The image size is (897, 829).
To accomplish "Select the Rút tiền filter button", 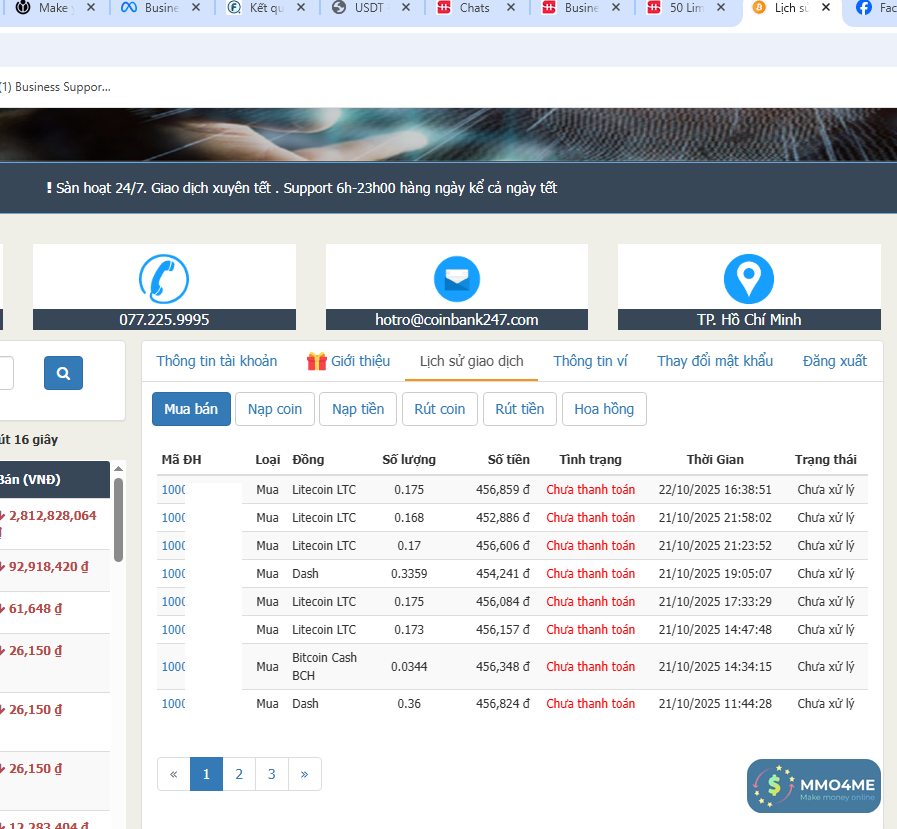I will point(519,409).
